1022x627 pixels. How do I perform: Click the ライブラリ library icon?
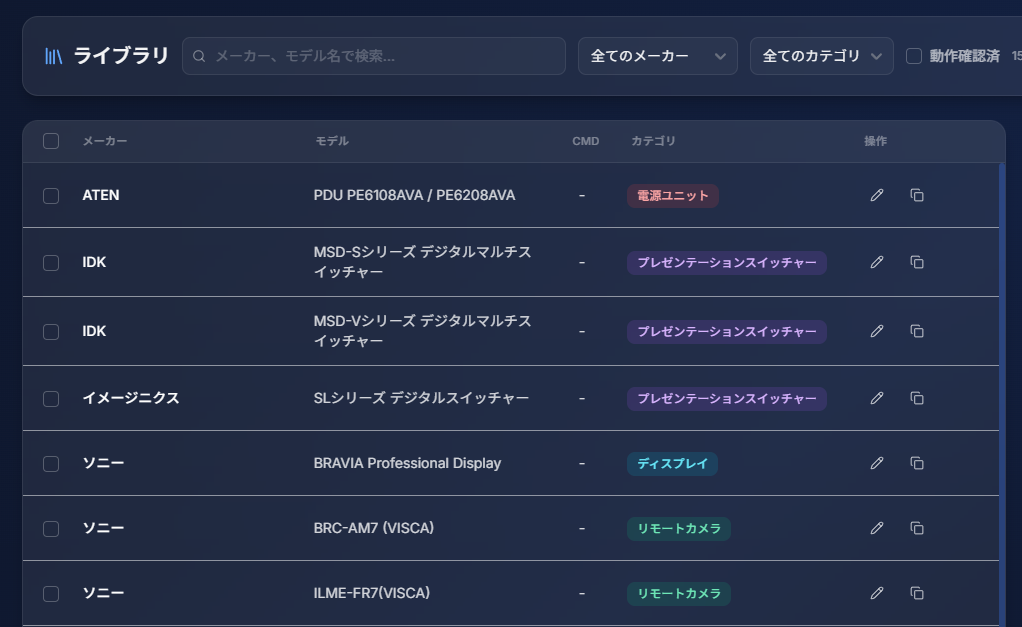[53, 56]
